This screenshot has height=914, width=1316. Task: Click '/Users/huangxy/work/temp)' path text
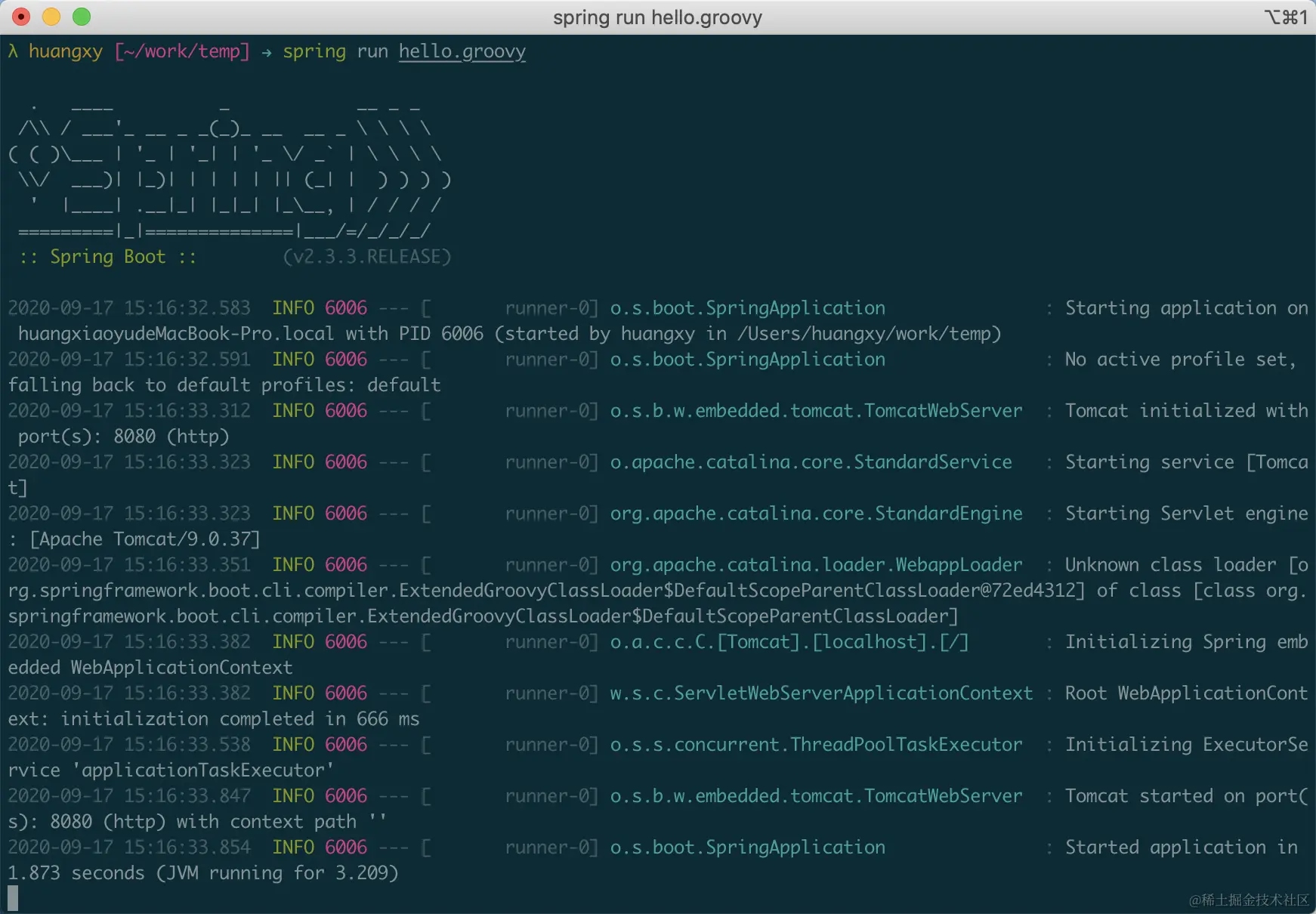pyautogui.click(x=870, y=334)
